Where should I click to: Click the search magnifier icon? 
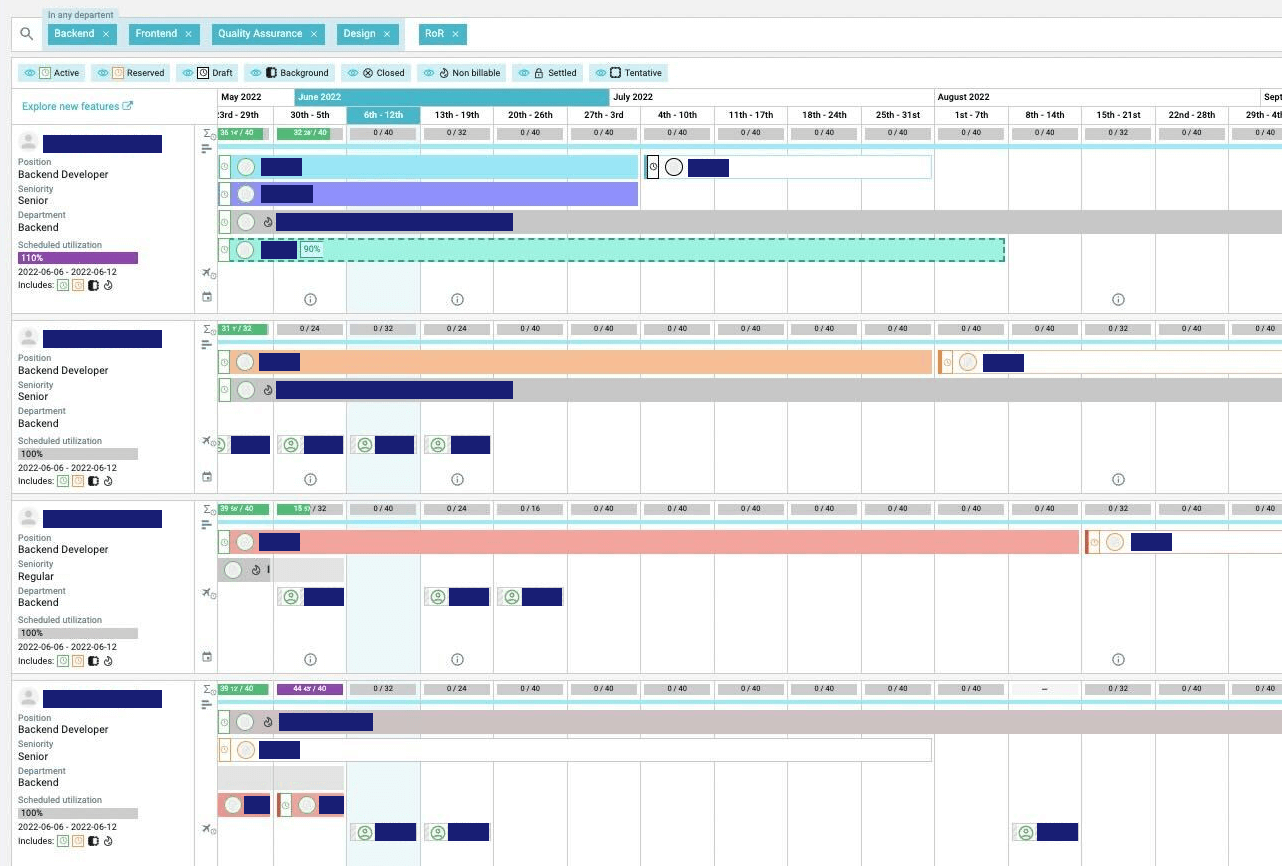(27, 34)
